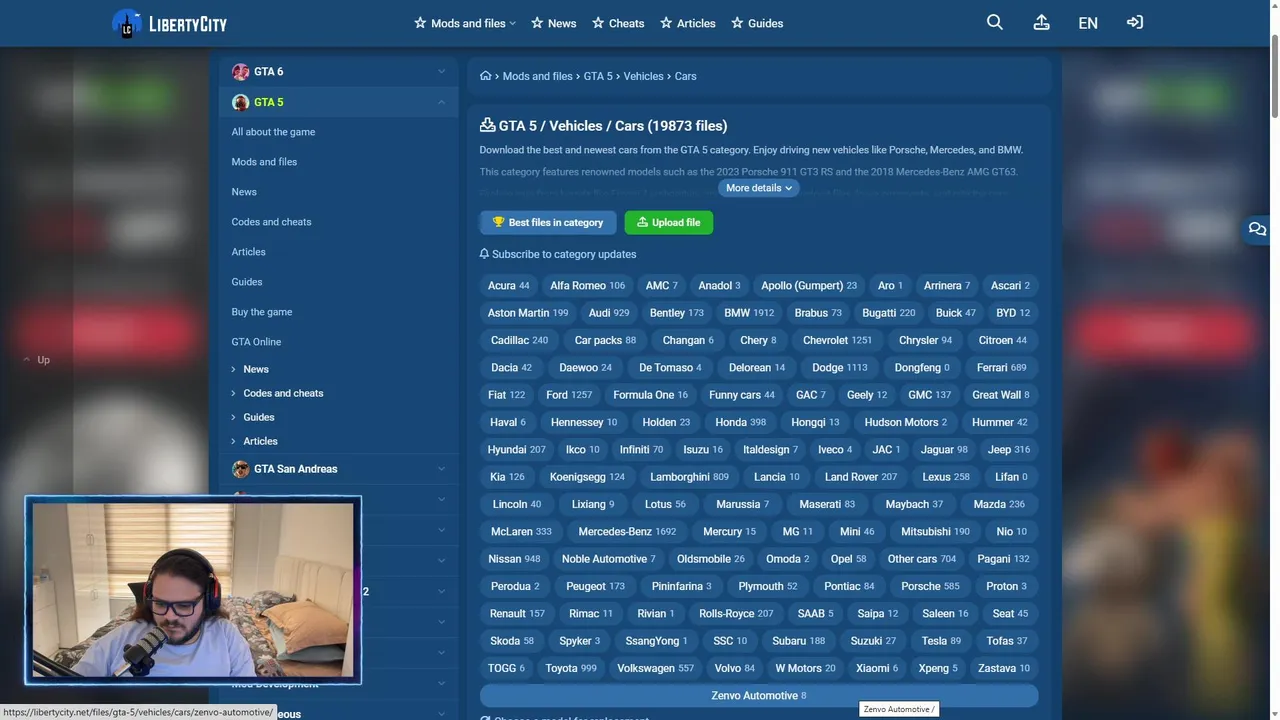Viewport: 1280px width, 720px height.
Task: Select the Mercedes-Benz brand tag
Action: click(627, 532)
